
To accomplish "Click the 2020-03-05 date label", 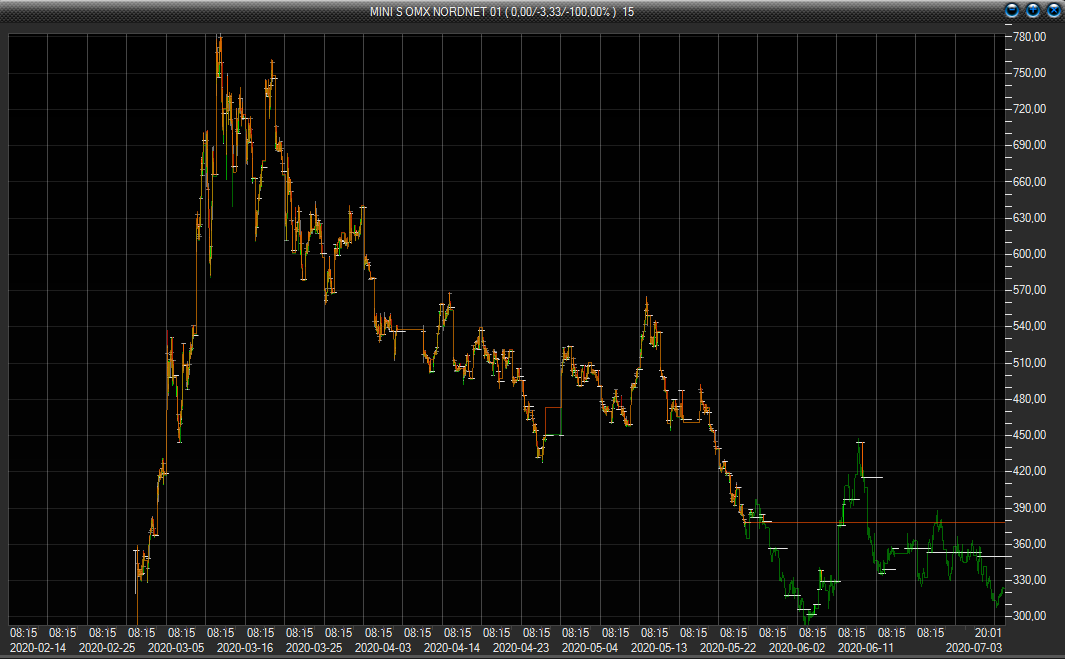I will coord(176,648).
